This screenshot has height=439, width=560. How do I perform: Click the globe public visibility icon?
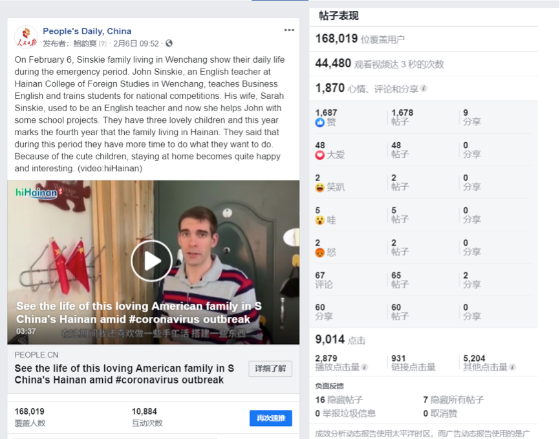pos(169,43)
